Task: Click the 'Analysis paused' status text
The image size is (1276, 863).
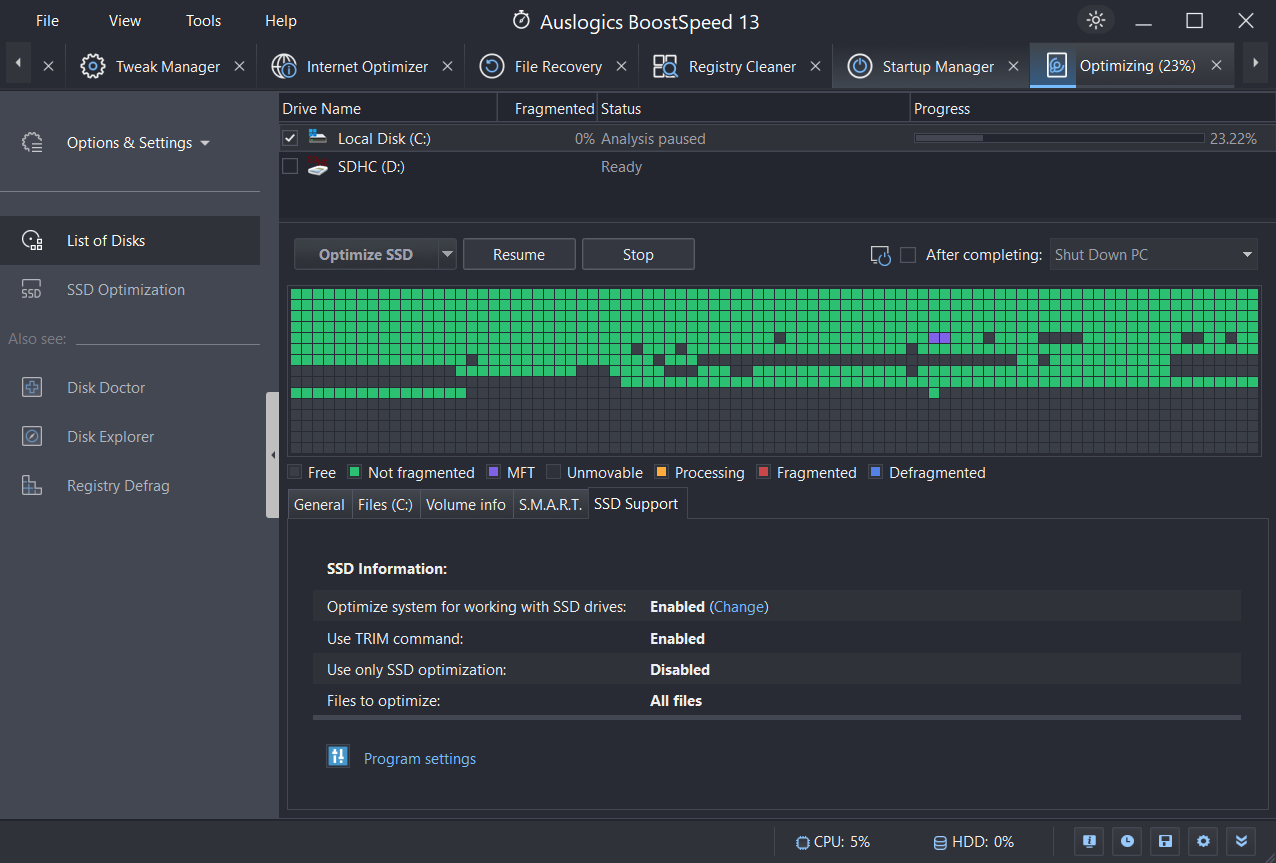Action: [x=653, y=139]
